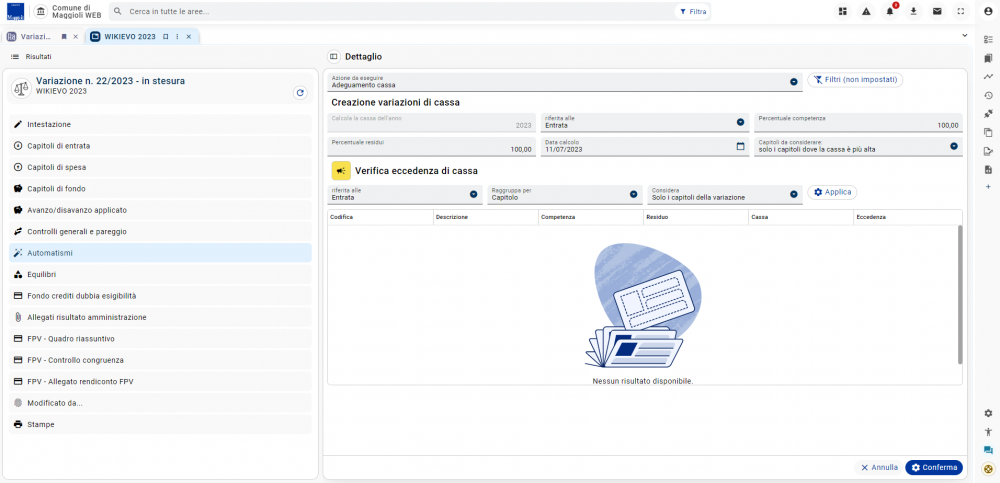Click the Applica button
The image size is (1000, 483).
(x=832, y=192)
